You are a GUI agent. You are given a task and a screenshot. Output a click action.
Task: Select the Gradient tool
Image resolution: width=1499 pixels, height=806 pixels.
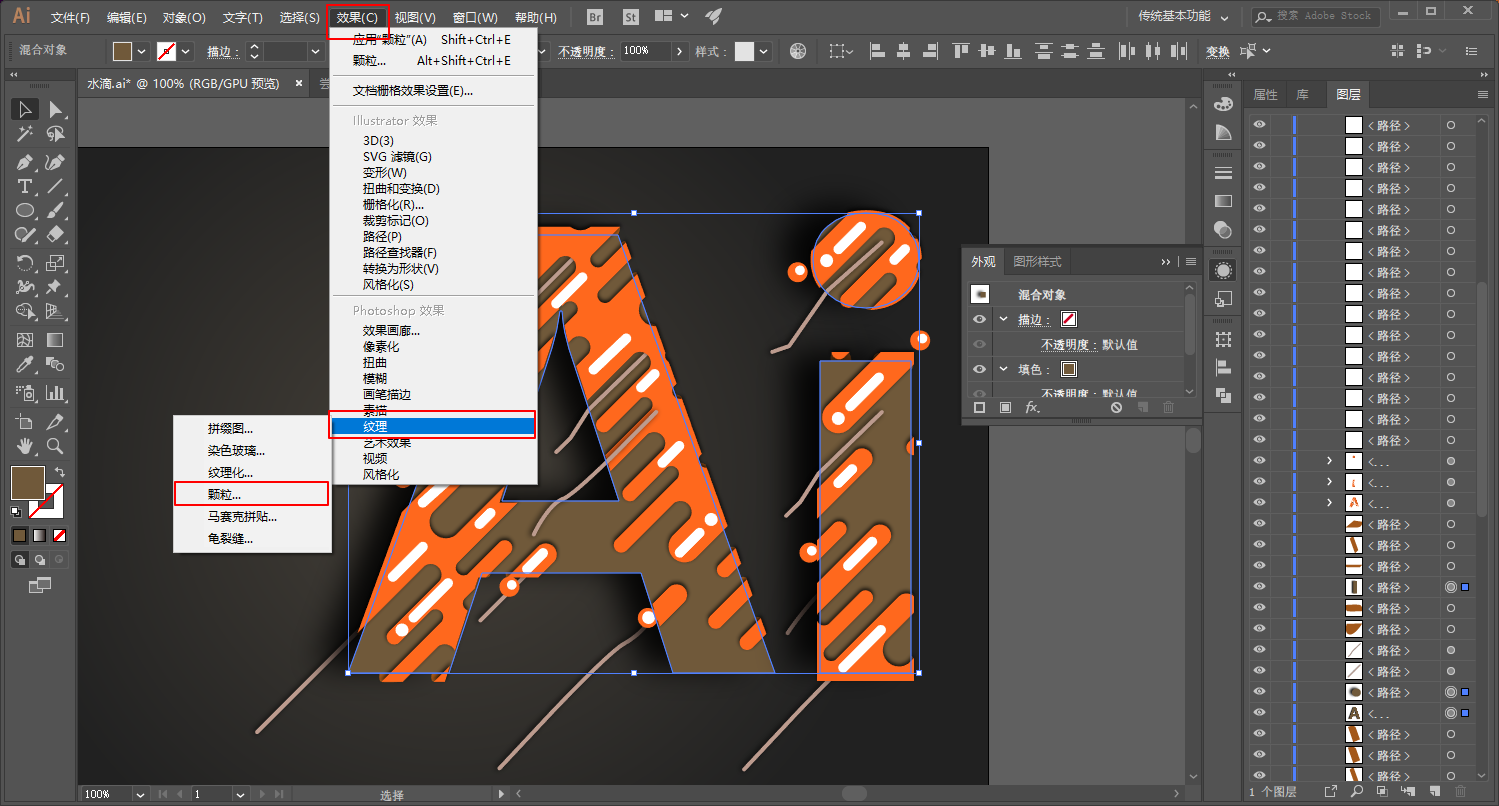(56, 341)
